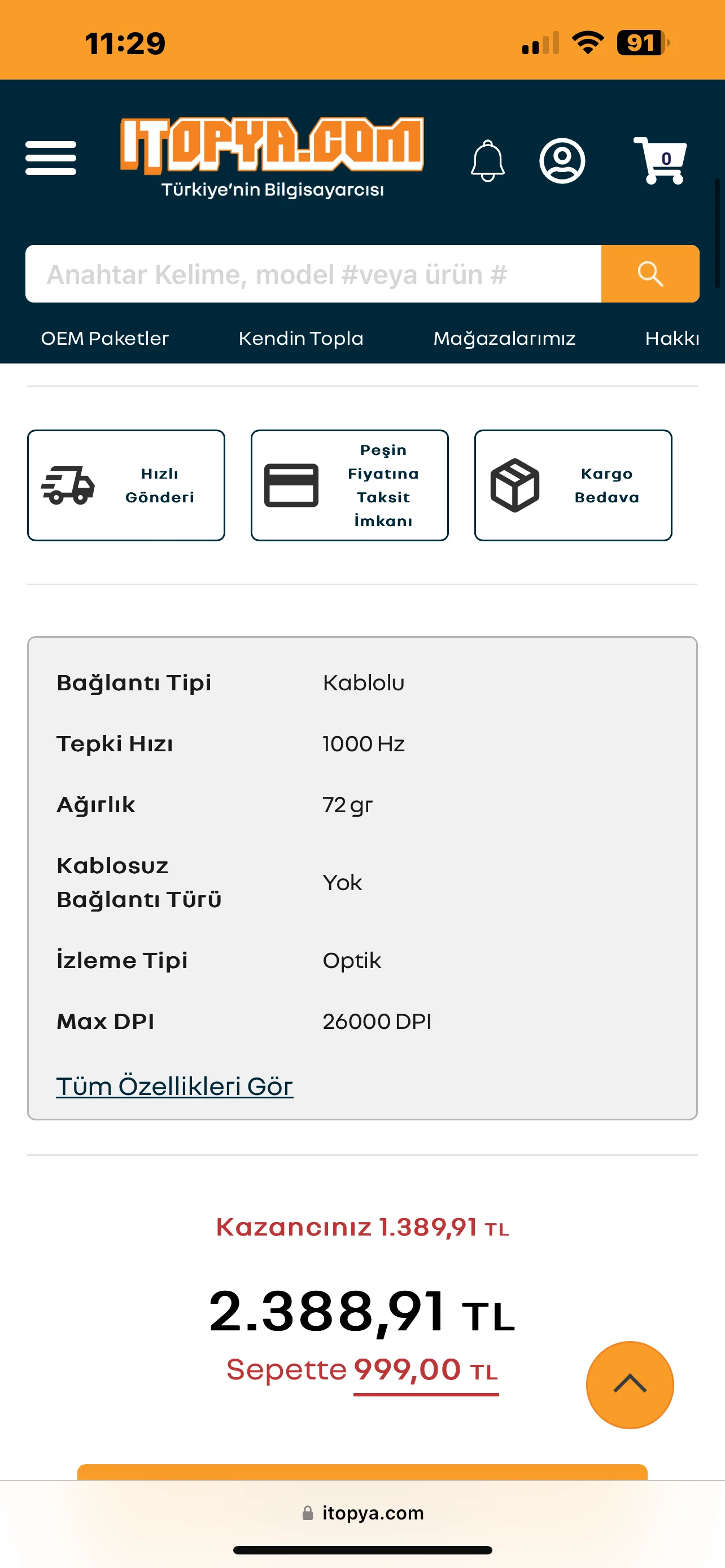Select the partially visible Hakkı menu item
The height and width of the screenshot is (1568, 725).
click(x=672, y=339)
